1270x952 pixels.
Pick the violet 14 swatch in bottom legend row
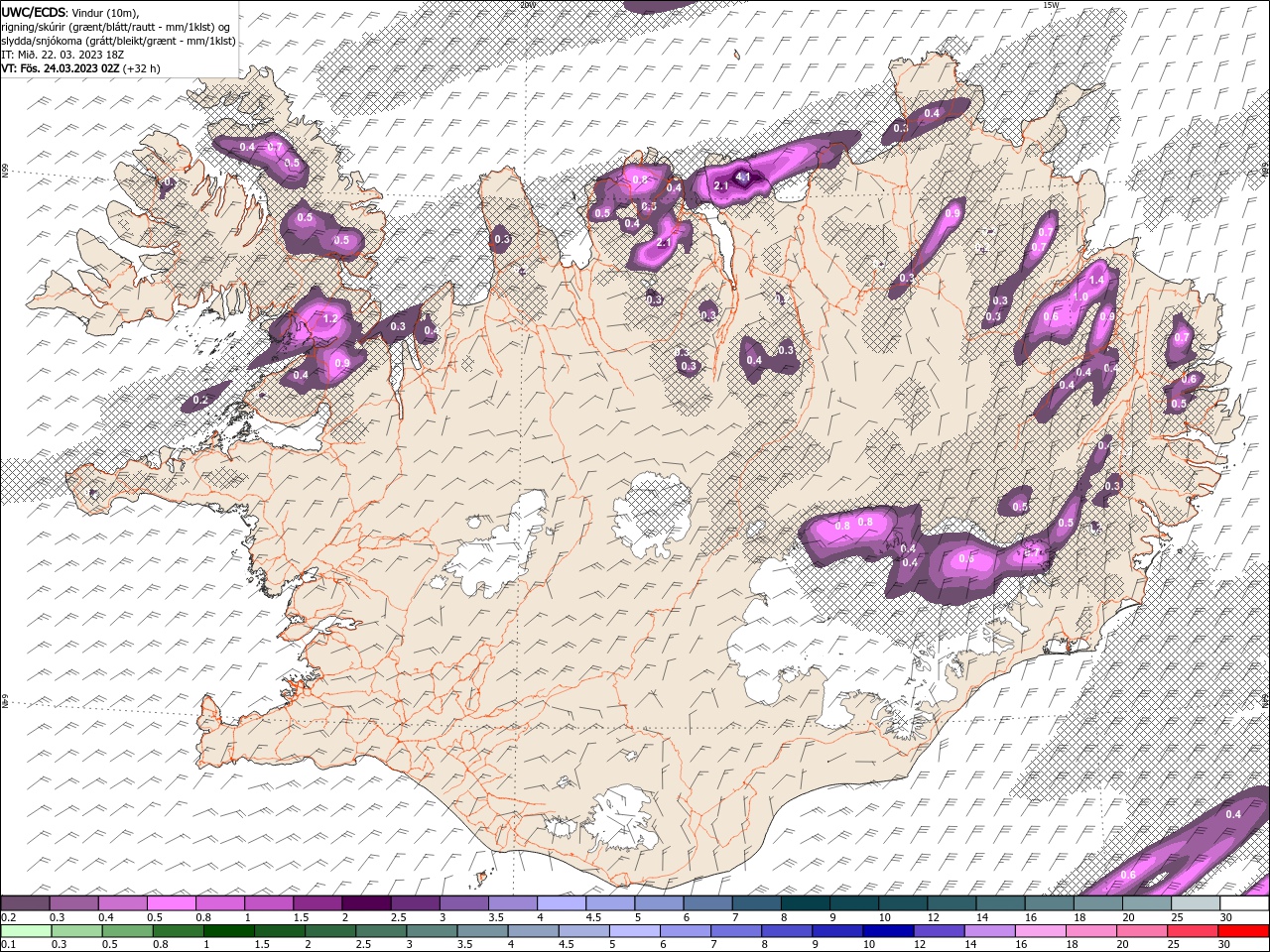click(989, 930)
